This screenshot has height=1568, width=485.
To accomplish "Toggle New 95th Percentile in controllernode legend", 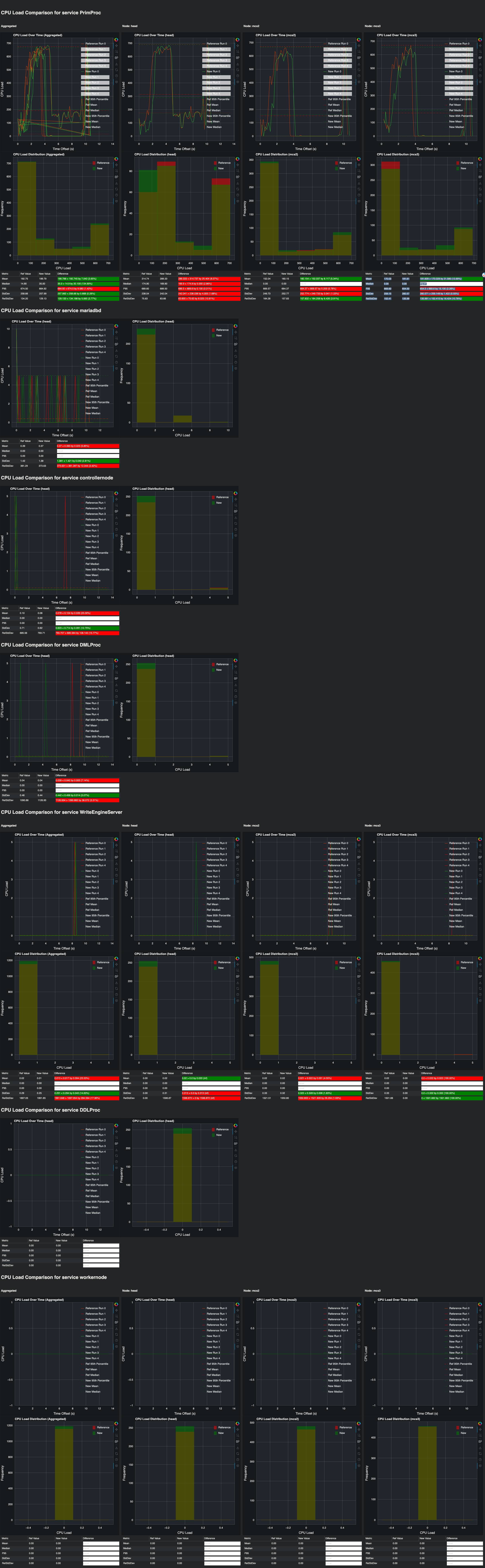I will [x=95, y=570].
